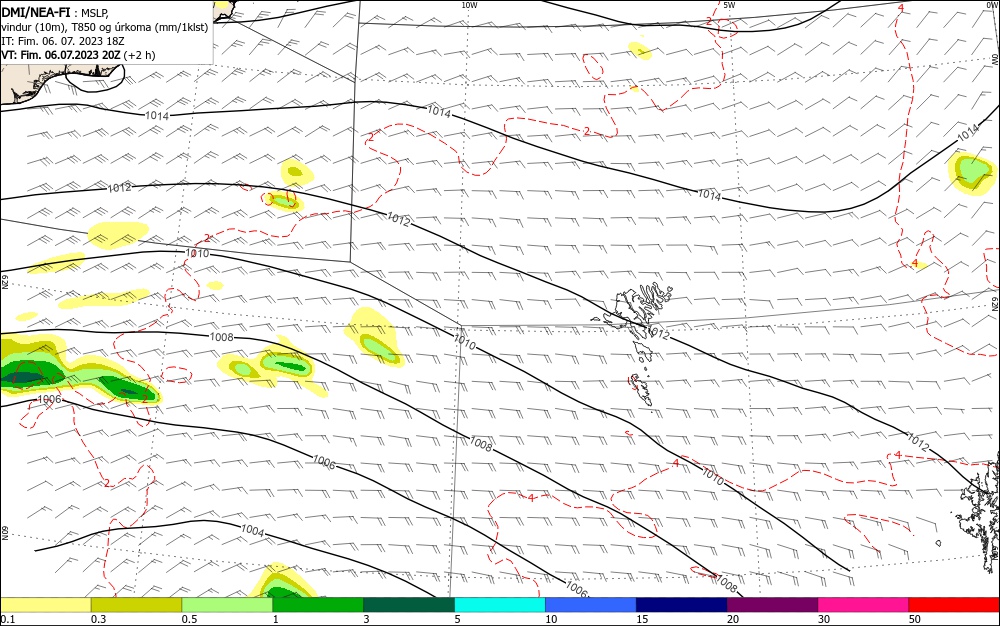Select the purple 20–30 mm legend swatch
Screen dimensions: 1000x626
[772, 605]
